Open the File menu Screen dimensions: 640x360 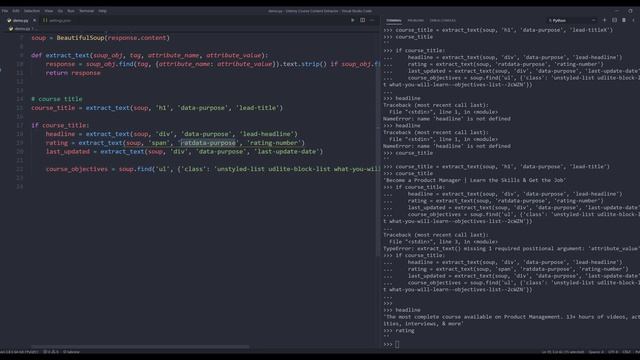pos(5,11)
